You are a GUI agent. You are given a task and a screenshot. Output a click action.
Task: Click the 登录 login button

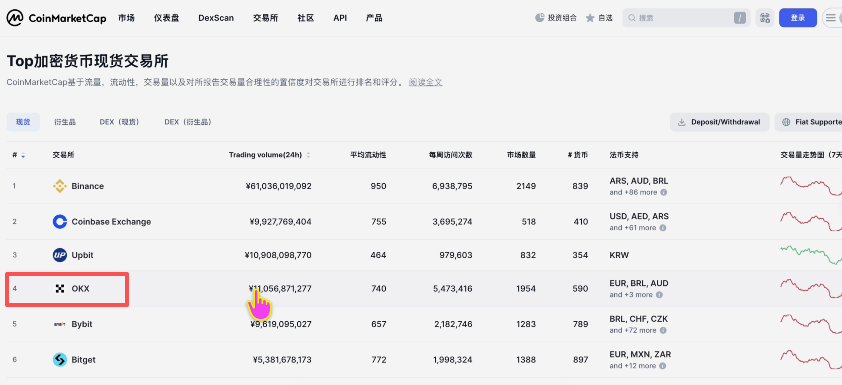798,18
